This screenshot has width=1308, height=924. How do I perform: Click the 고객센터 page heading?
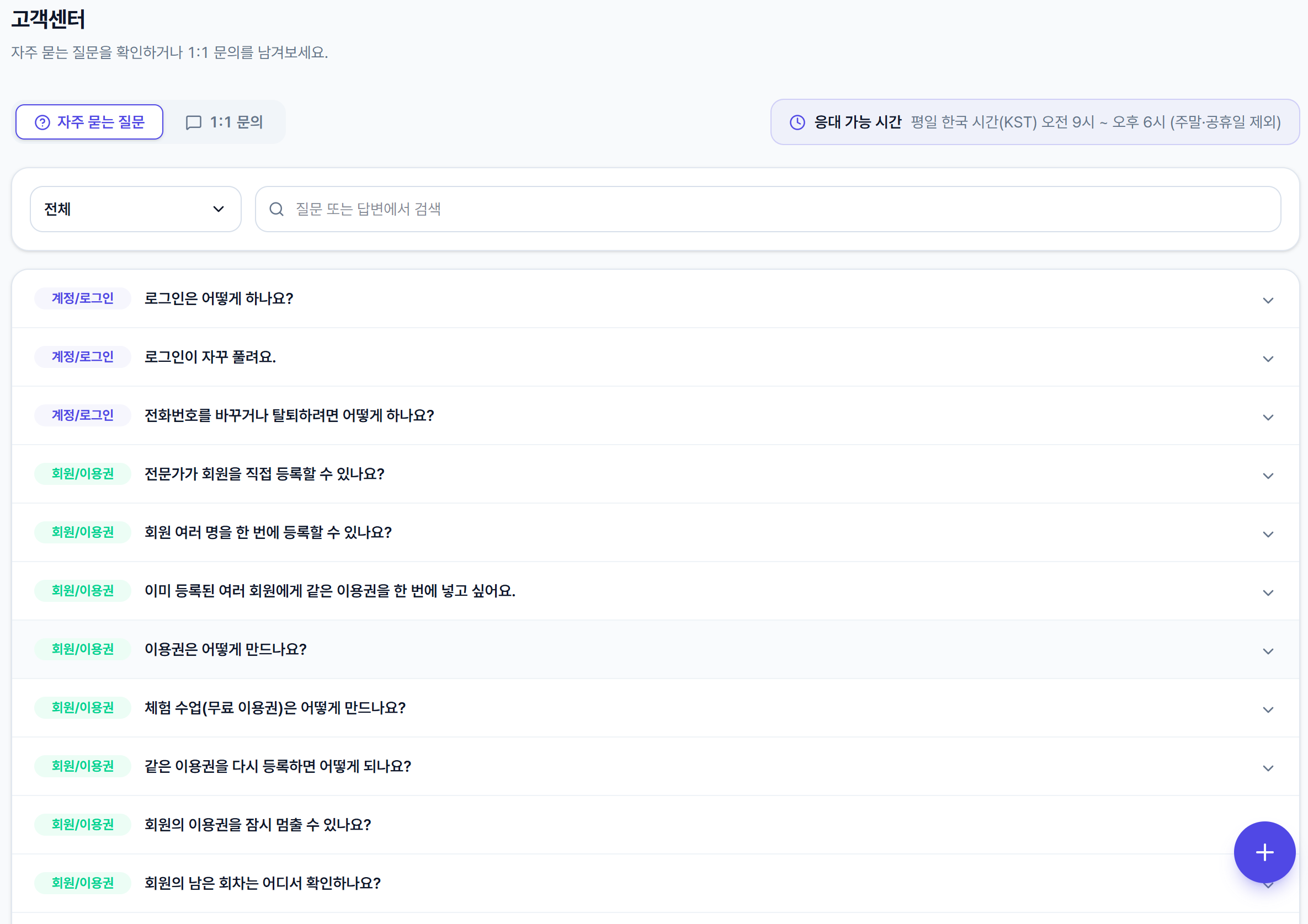(49, 19)
